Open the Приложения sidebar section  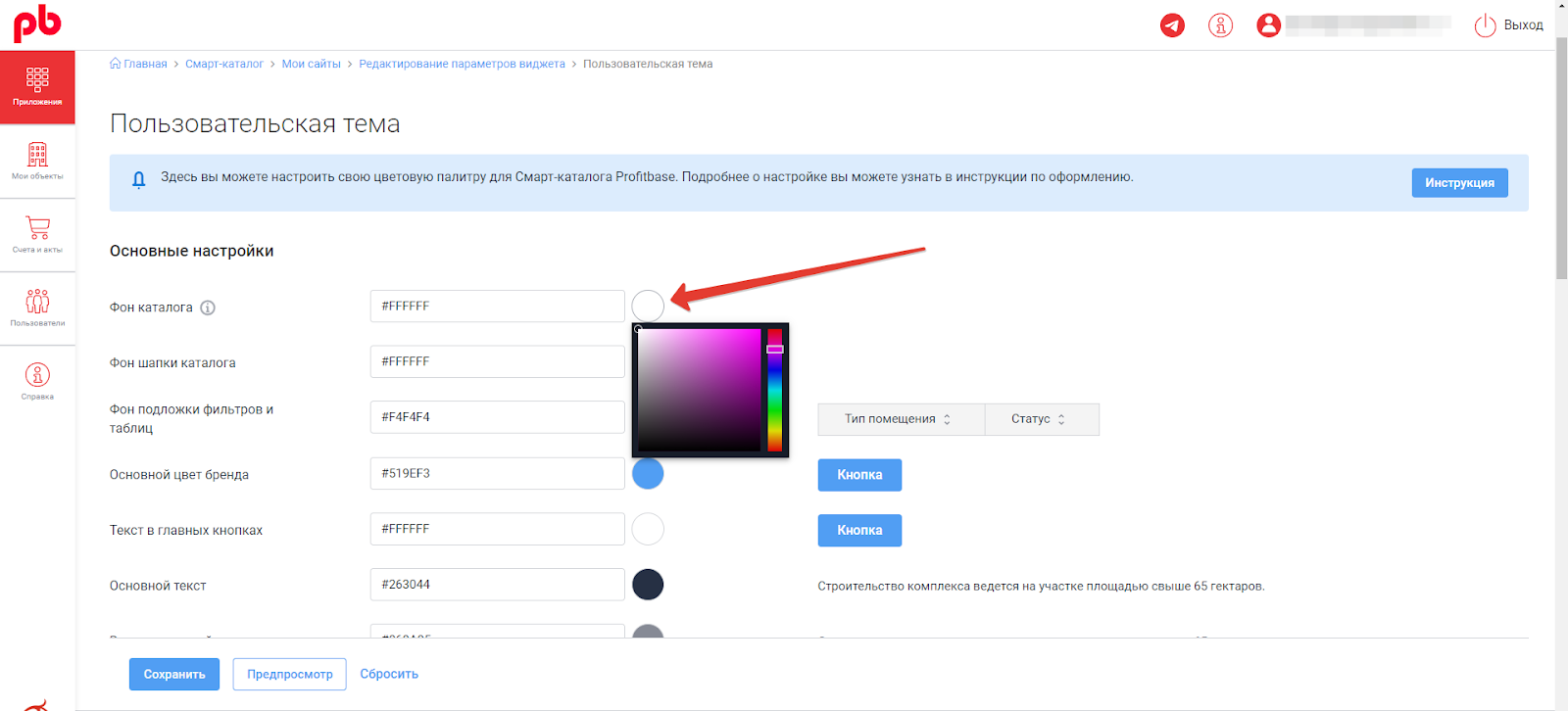tap(37, 87)
